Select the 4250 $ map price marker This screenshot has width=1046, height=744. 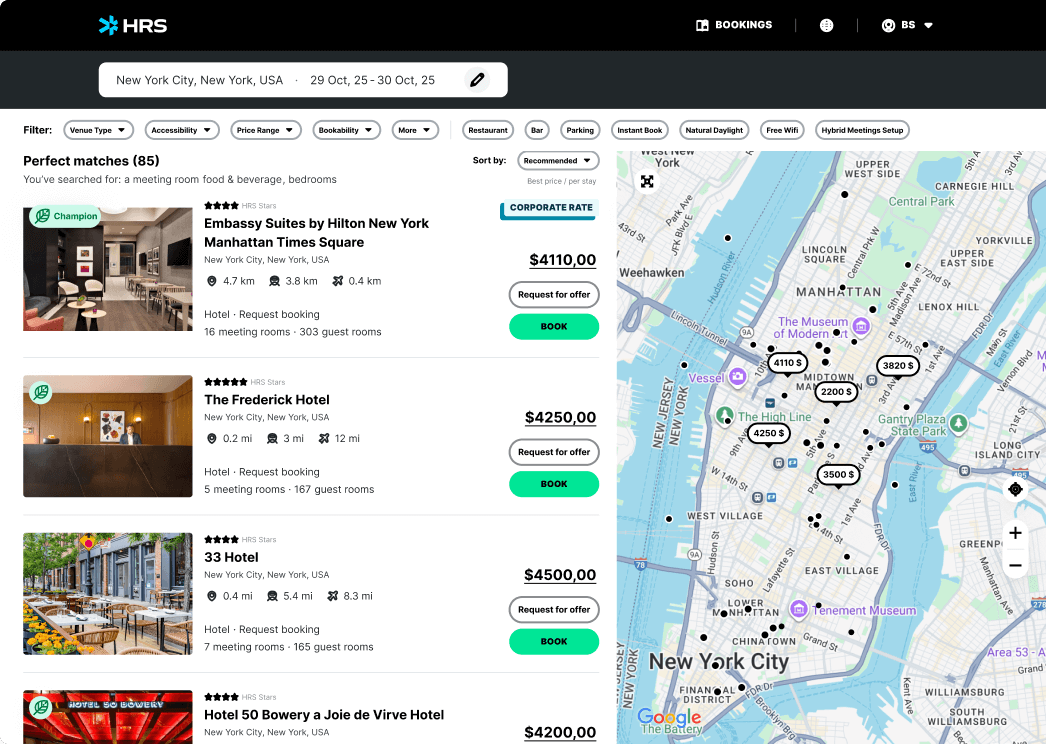pyautogui.click(x=769, y=433)
